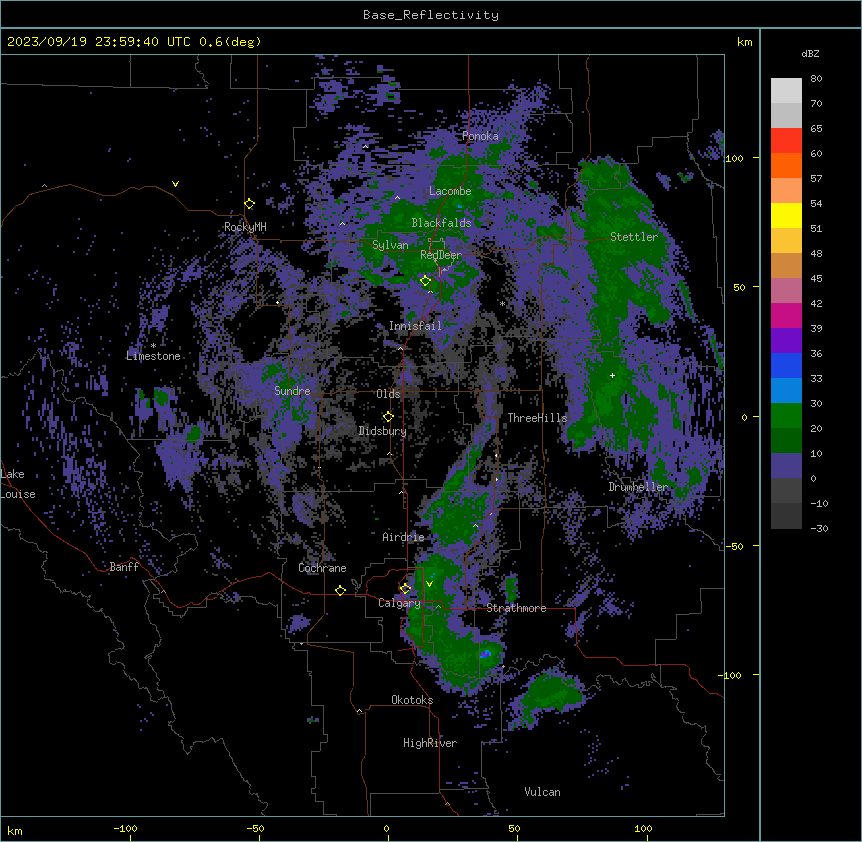Click the light gray 80-70 dBZ legend swatch
The height and width of the screenshot is (842, 862).
tap(786, 91)
